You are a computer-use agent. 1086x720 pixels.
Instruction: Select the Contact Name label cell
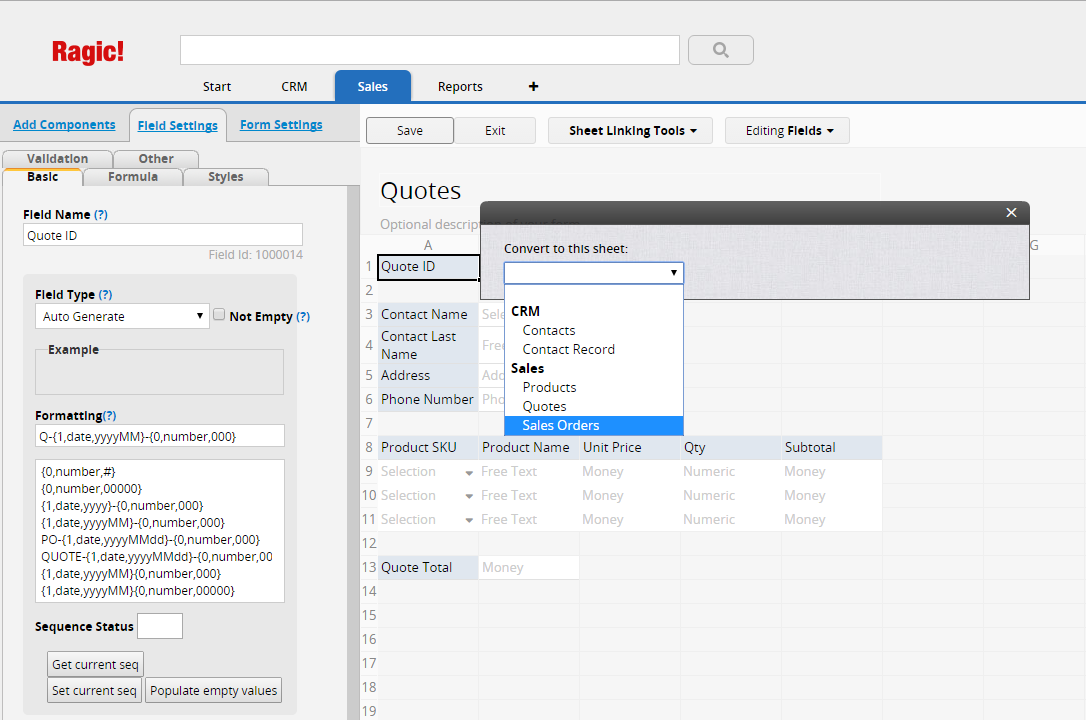point(428,314)
